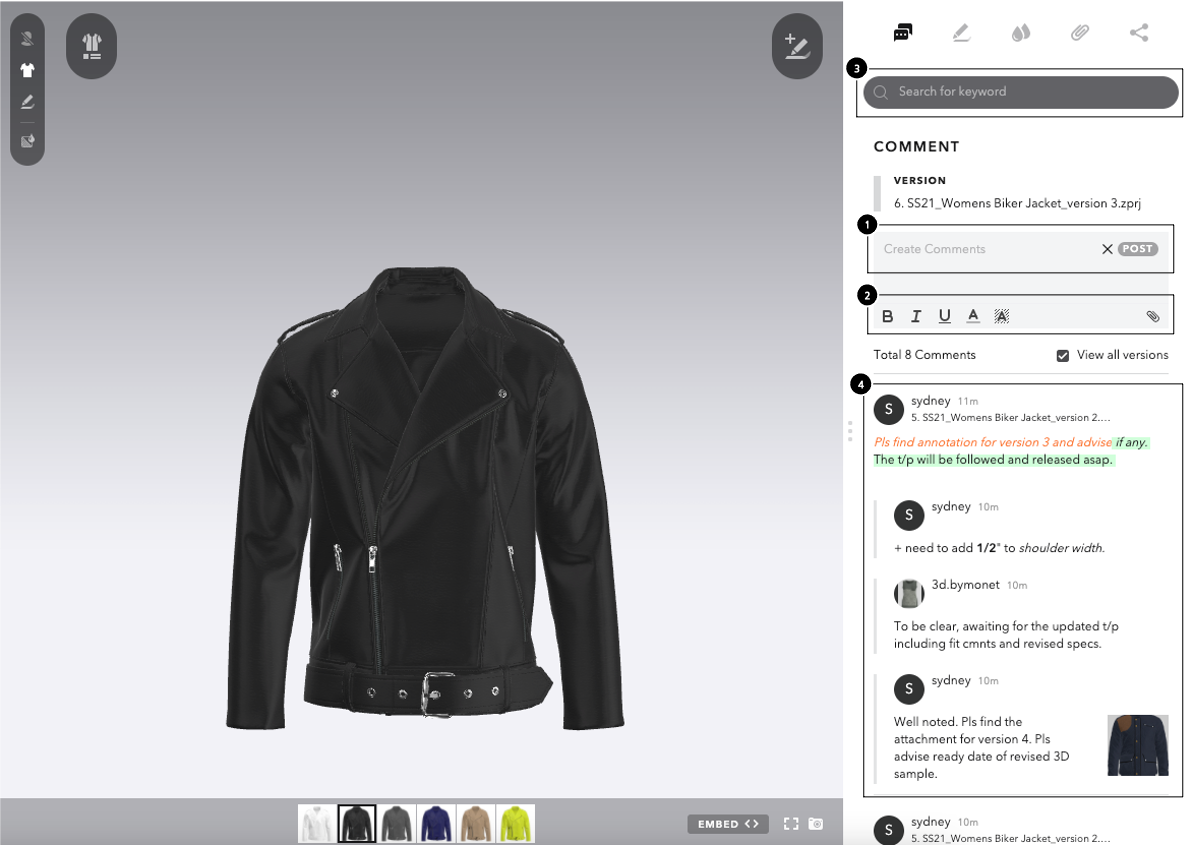Image resolution: width=1193 pixels, height=845 pixels.
Task: Click the add annotation button
Action: [x=797, y=46]
